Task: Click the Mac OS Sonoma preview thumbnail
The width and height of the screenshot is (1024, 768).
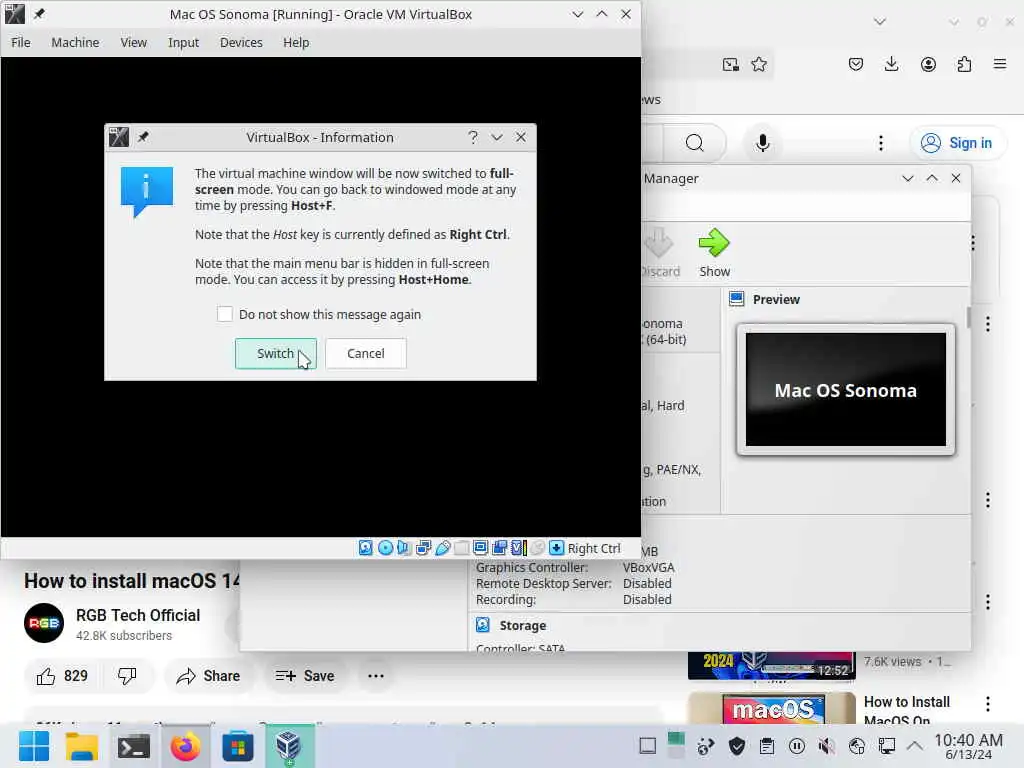Action: point(846,389)
